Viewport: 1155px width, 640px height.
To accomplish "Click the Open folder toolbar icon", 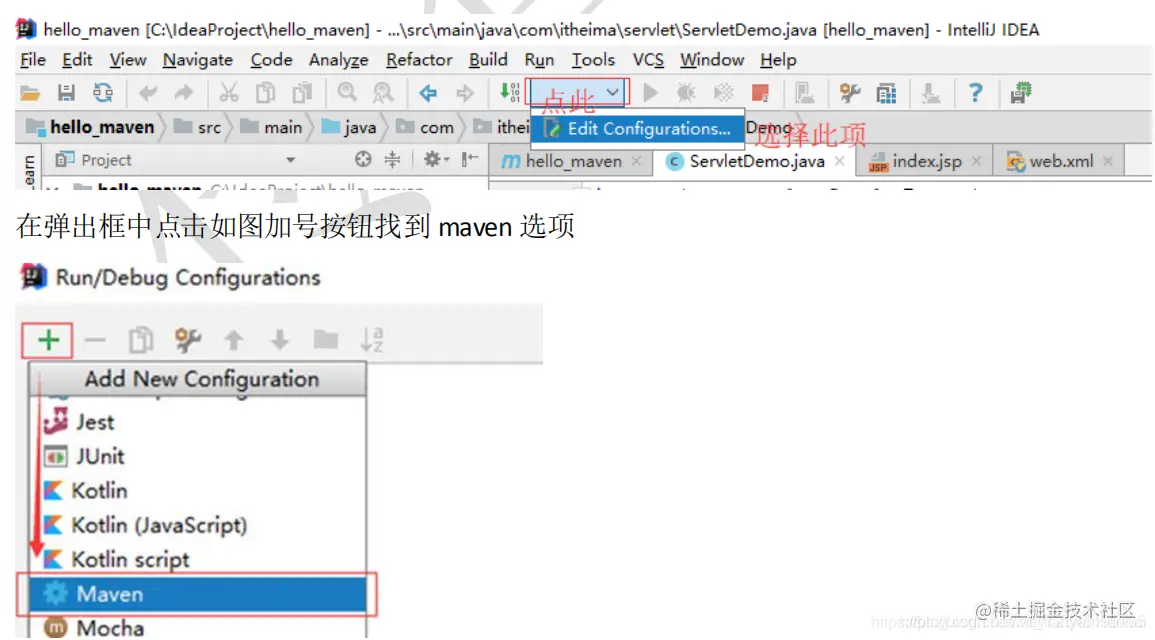I will click(x=29, y=94).
